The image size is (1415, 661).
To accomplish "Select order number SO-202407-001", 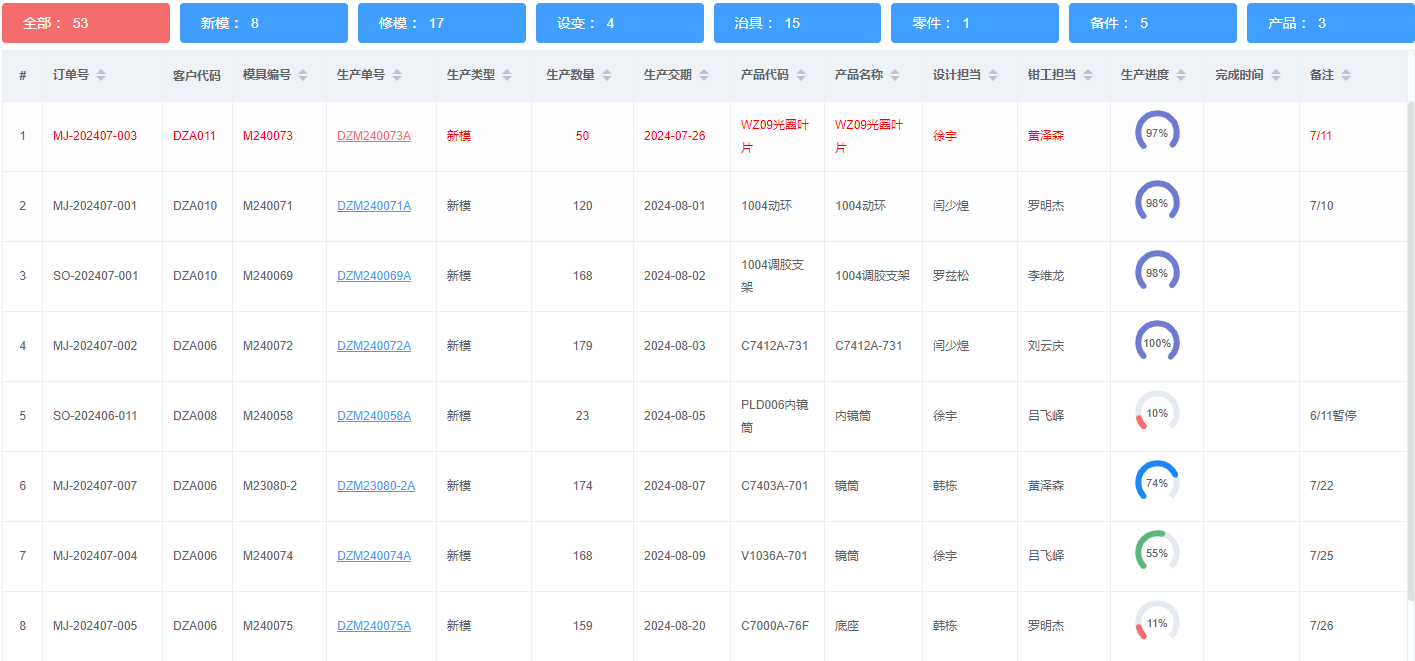I will tap(96, 276).
